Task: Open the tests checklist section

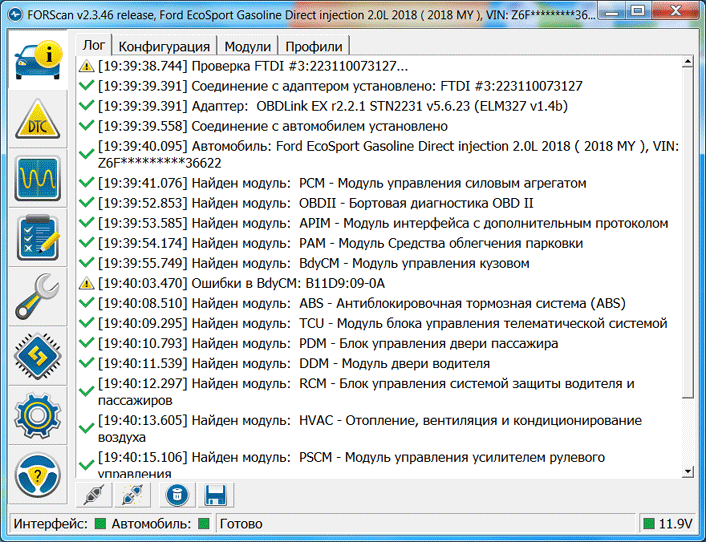Action: coord(38,238)
